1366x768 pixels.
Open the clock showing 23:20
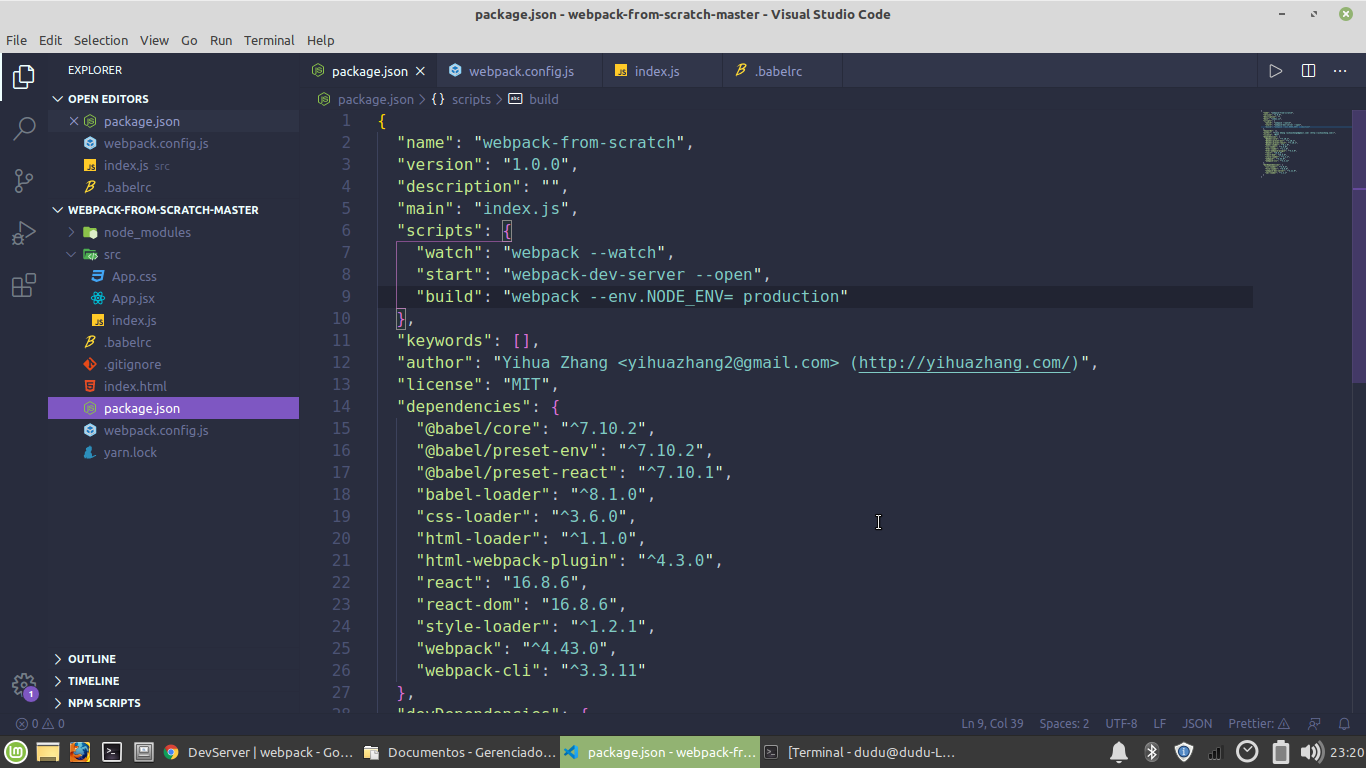tap(1347, 752)
